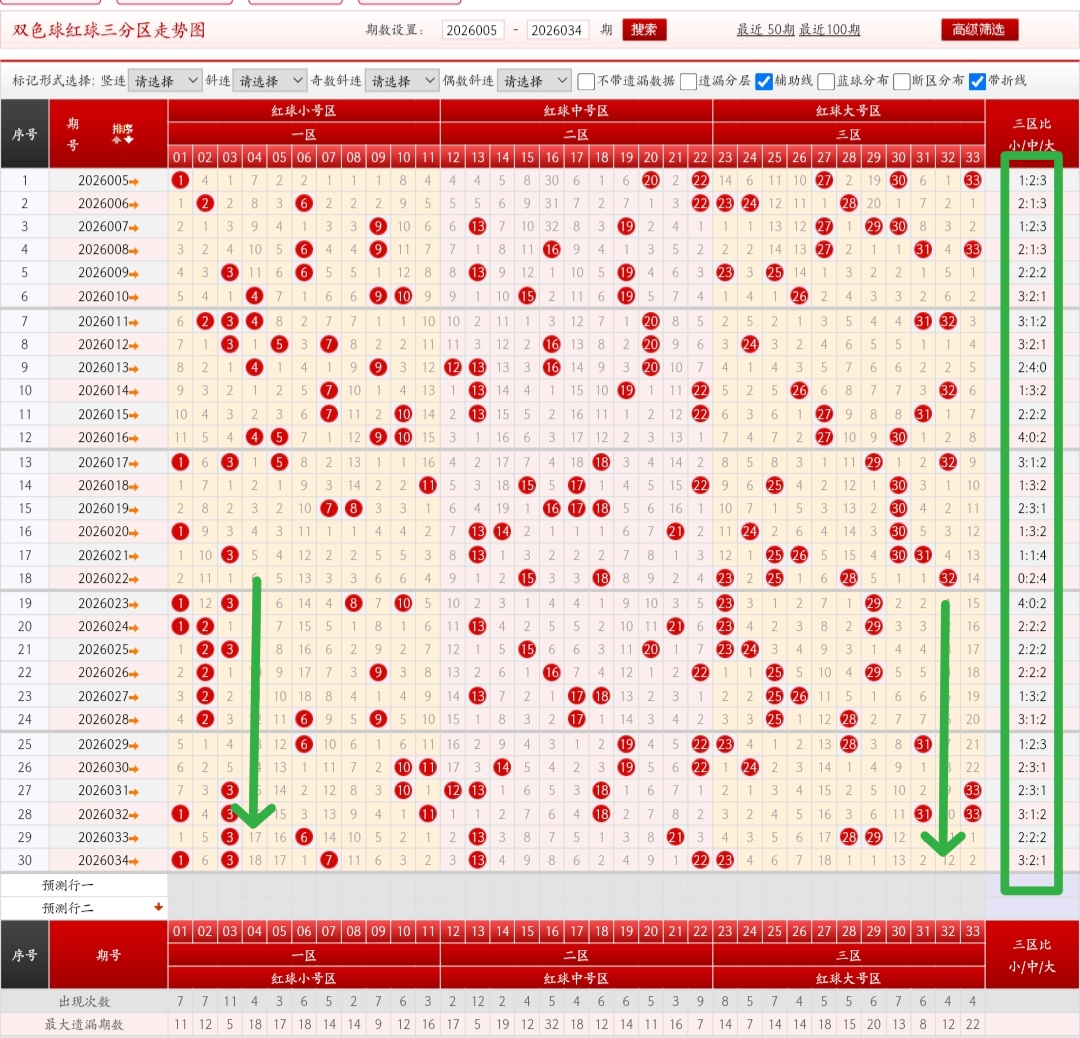Show the 最近50期 results
The height and width of the screenshot is (1038, 1080).
coord(765,30)
